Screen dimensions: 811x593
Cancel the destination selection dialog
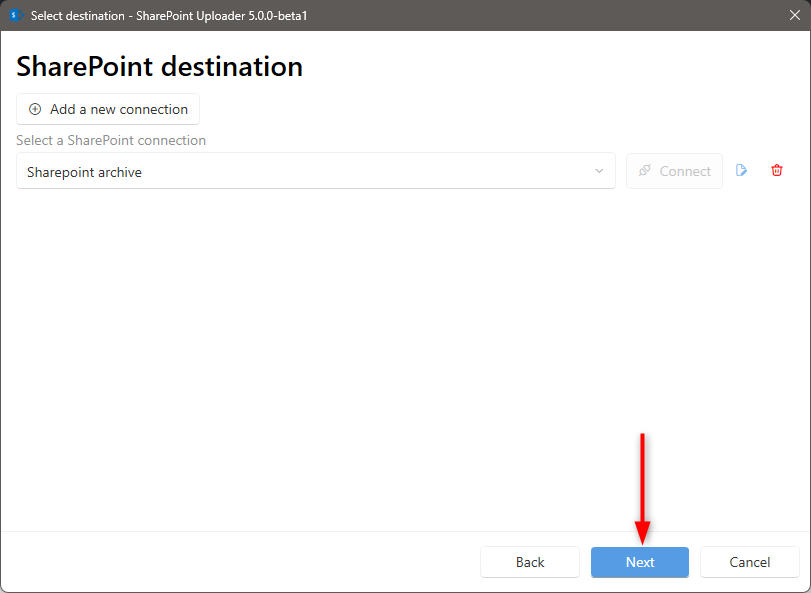point(750,562)
